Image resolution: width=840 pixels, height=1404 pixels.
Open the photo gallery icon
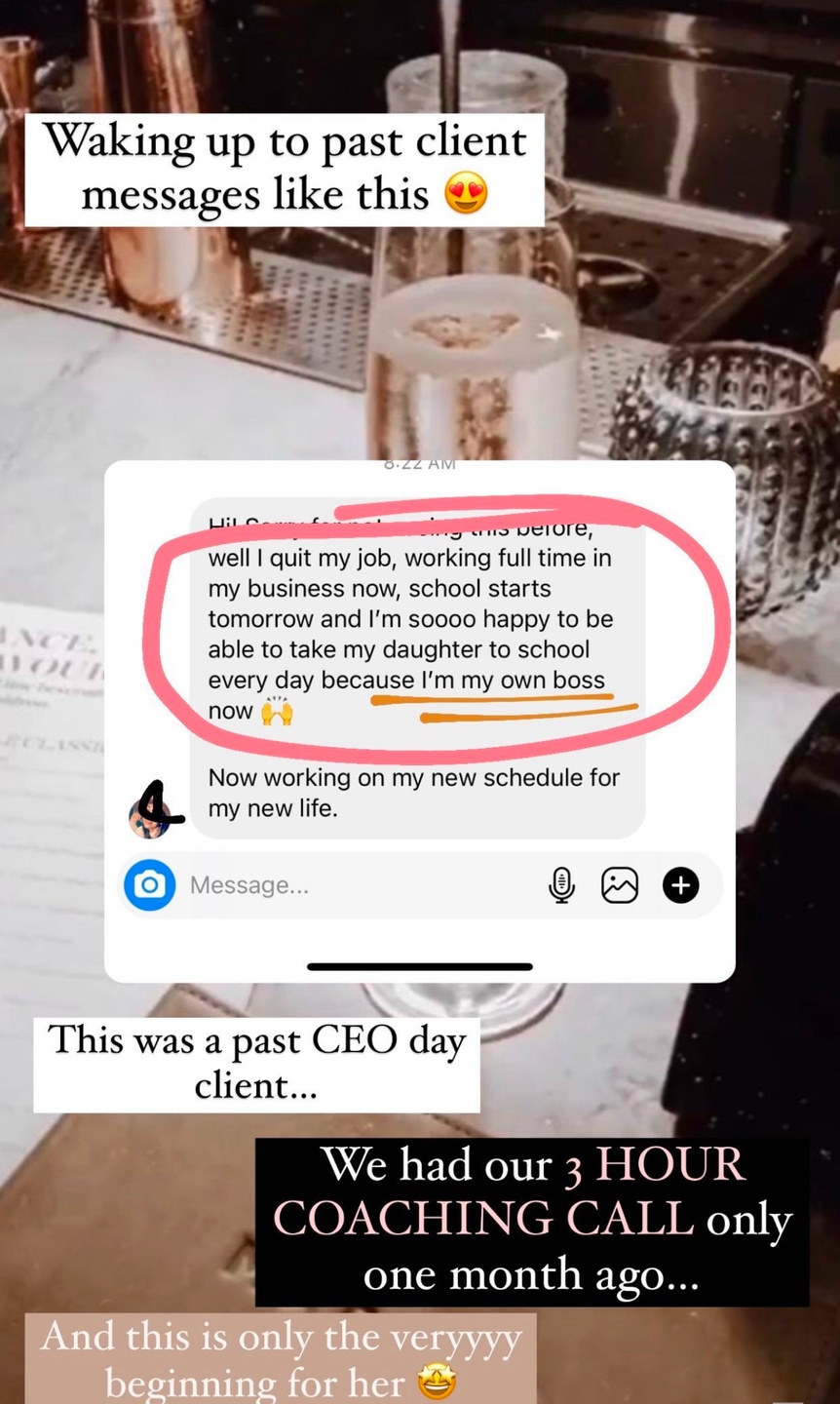[620, 885]
